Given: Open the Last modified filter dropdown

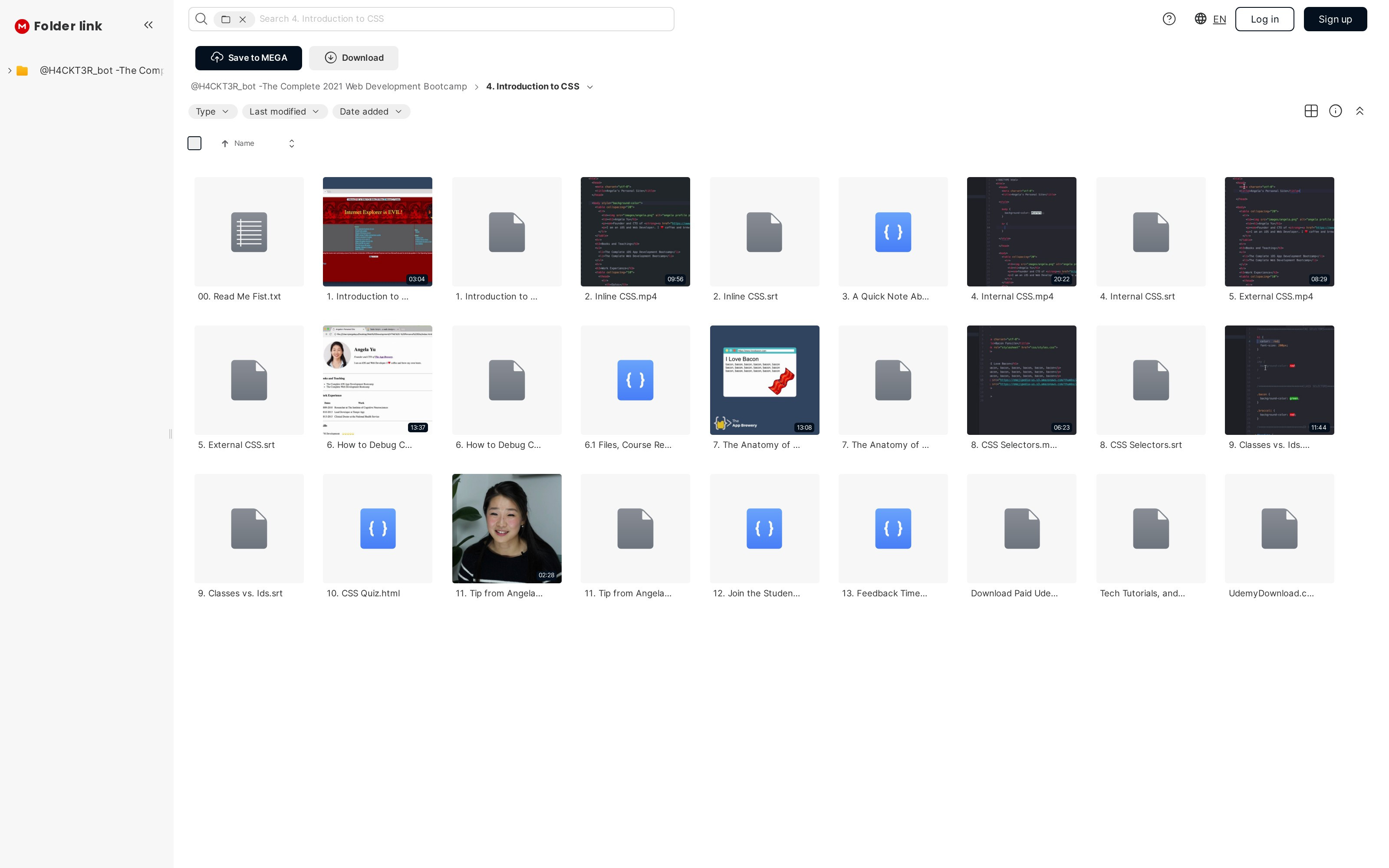Looking at the screenshot, I should pos(285,112).
